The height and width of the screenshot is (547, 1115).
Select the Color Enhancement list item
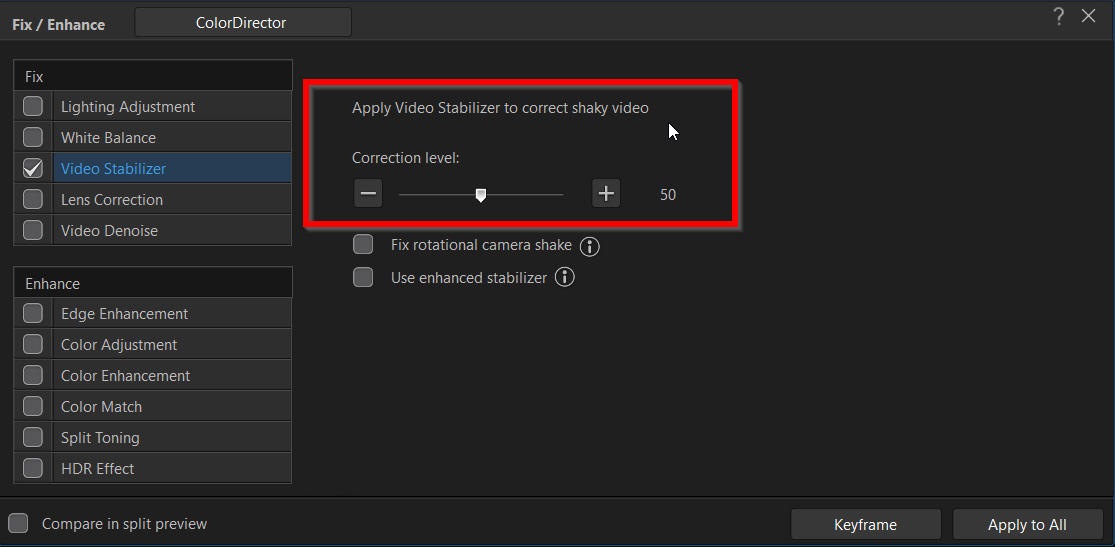[172, 375]
